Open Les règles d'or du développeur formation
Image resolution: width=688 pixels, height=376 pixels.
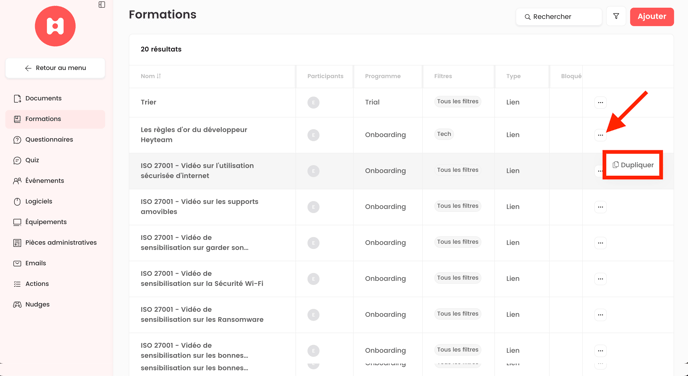click(194, 135)
